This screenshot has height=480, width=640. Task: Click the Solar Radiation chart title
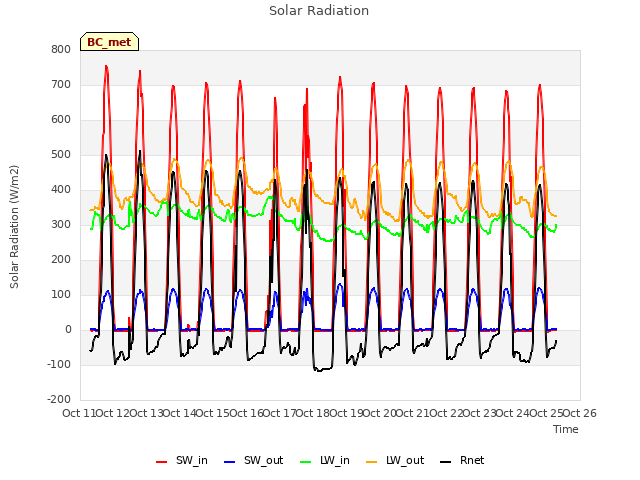[x=319, y=11]
